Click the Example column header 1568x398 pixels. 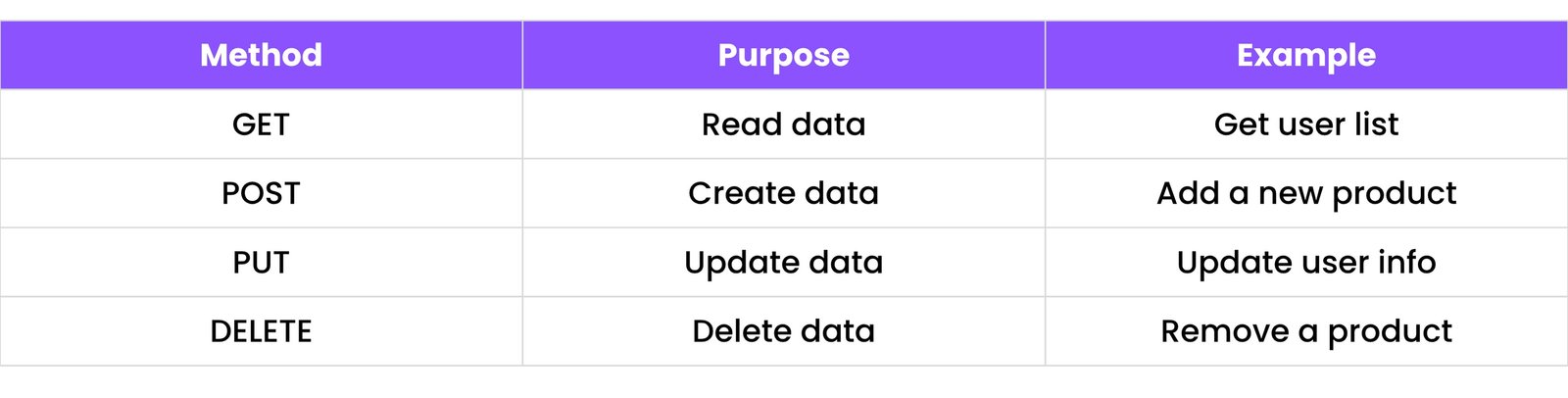pos(1305,55)
